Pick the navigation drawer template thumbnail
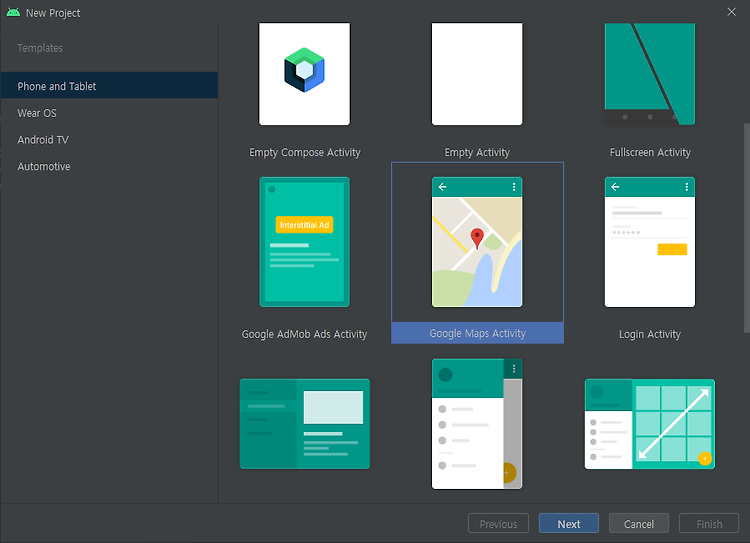 (x=477, y=424)
